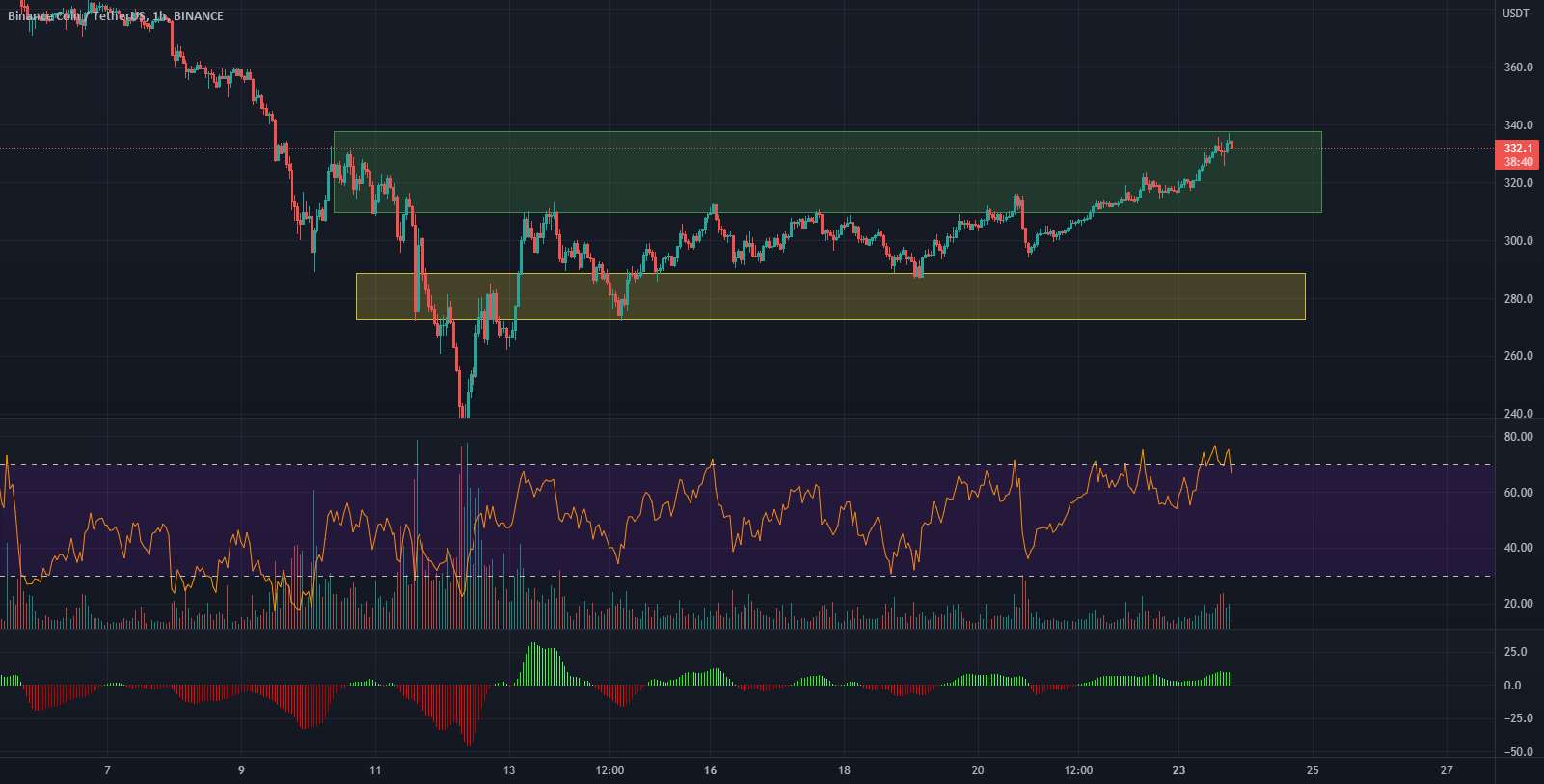The width and height of the screenshot is (1544, 784).
Task: Click the RSI 80.00 scale label
Action: 1518,437
